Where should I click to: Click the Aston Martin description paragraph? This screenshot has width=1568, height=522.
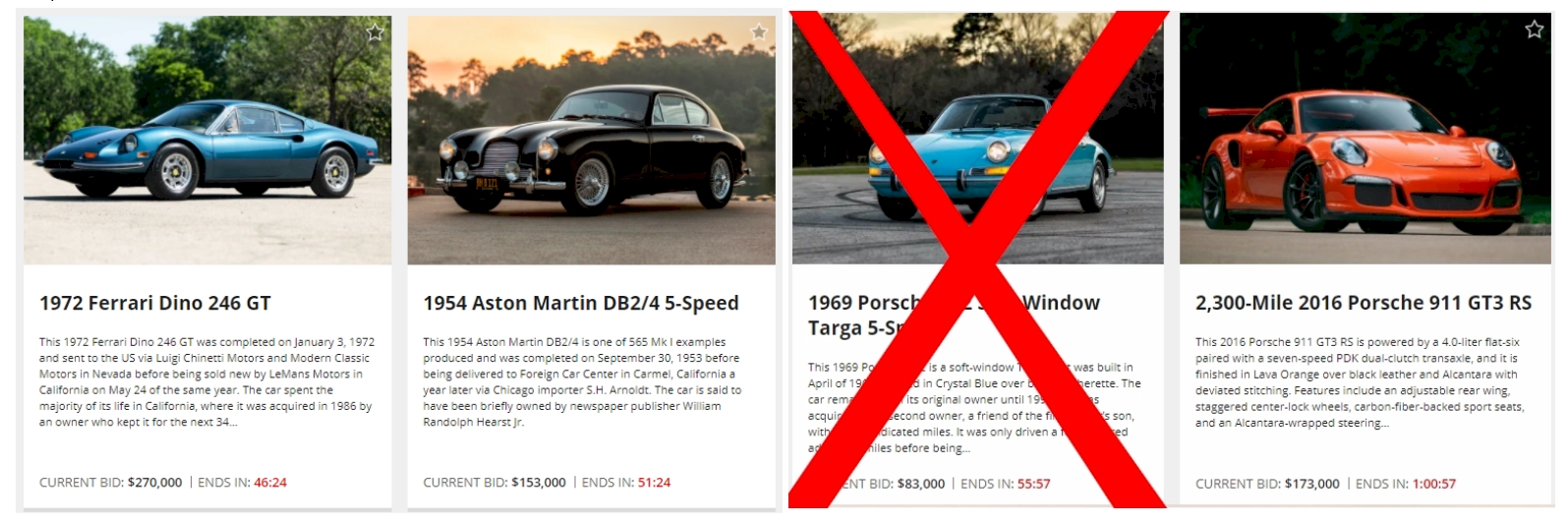[583, 382]
